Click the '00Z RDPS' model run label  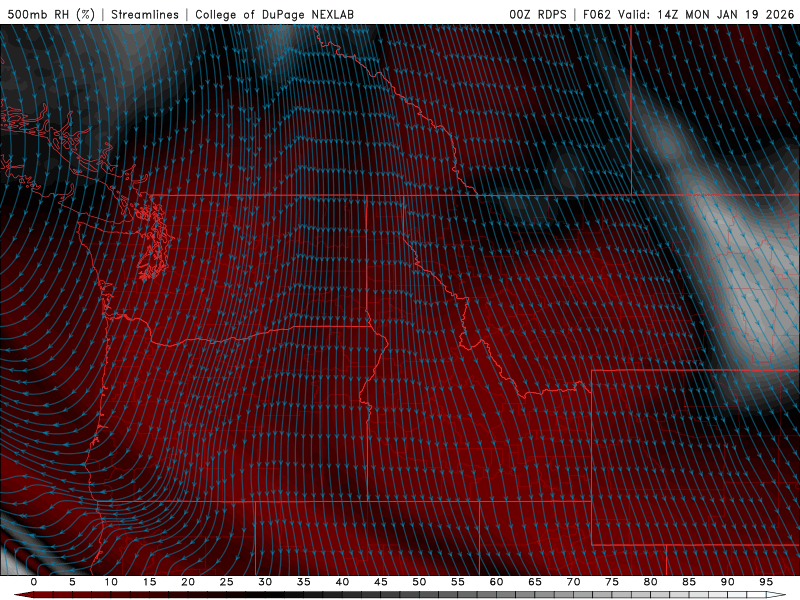pos(538,14)
